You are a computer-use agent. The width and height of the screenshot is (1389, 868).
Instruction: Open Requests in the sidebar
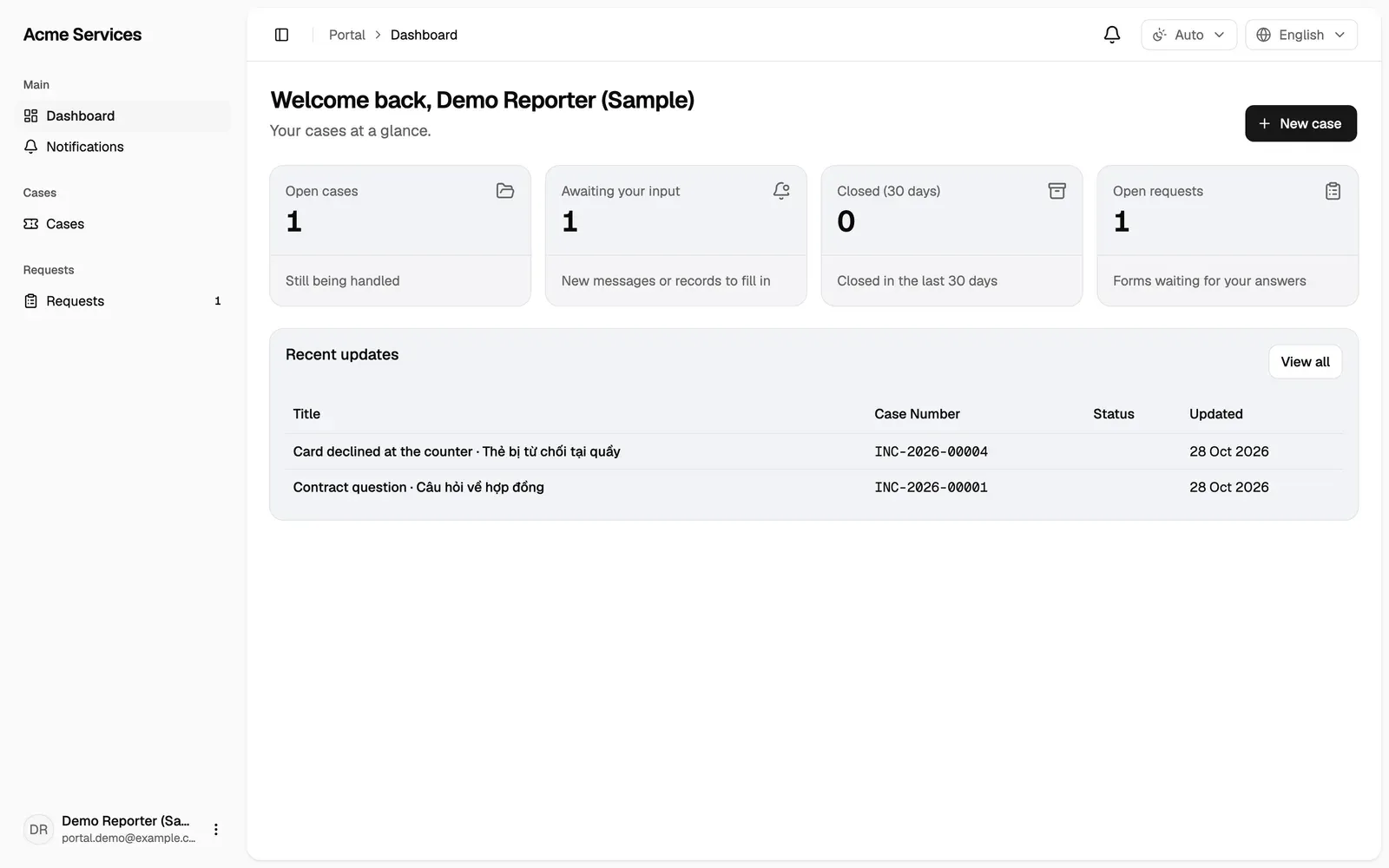123,301
